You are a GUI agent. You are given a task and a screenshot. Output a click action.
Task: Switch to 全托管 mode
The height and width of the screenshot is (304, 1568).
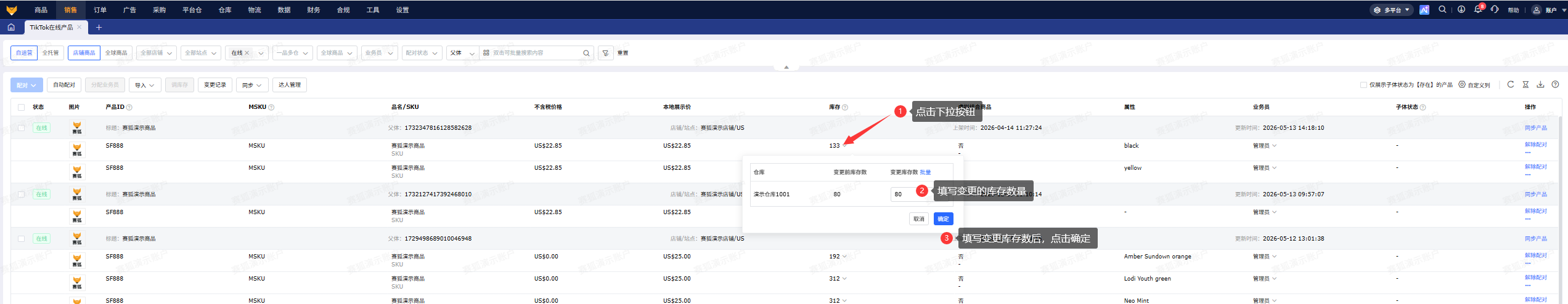pyautogui.click(x=51, y=53)
